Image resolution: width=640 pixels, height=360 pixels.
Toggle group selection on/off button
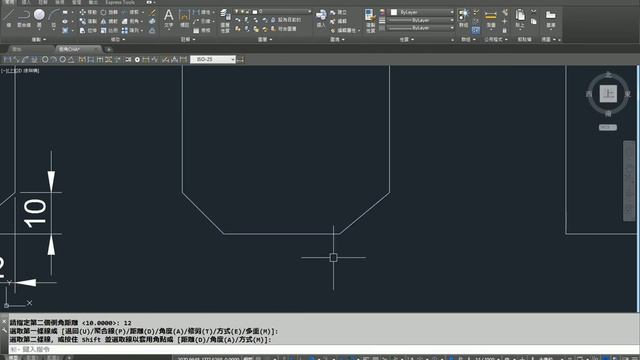click(x=476, y=30)
